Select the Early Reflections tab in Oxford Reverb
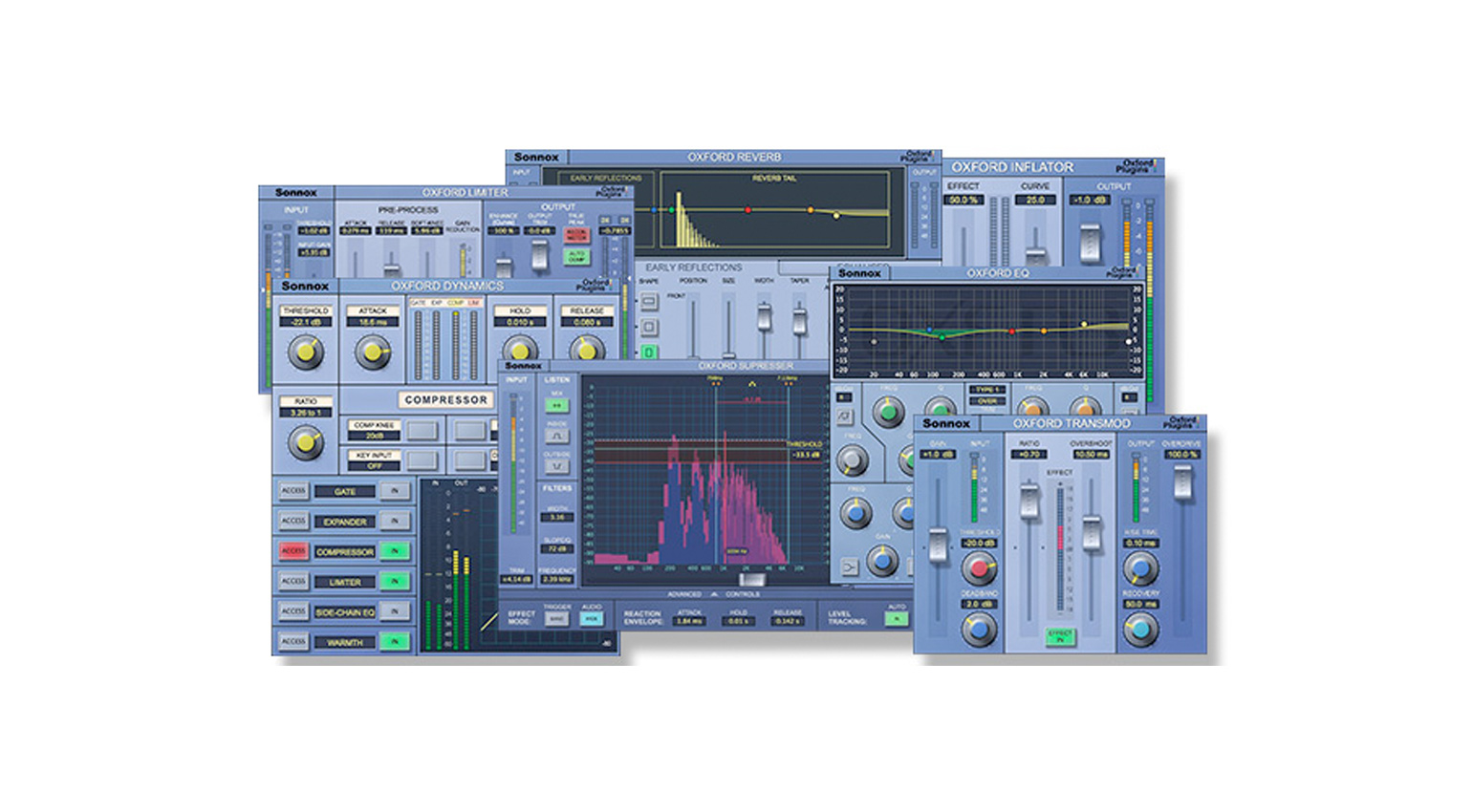The width and height of the screenshot is (1472, 812). coord(606,179)
